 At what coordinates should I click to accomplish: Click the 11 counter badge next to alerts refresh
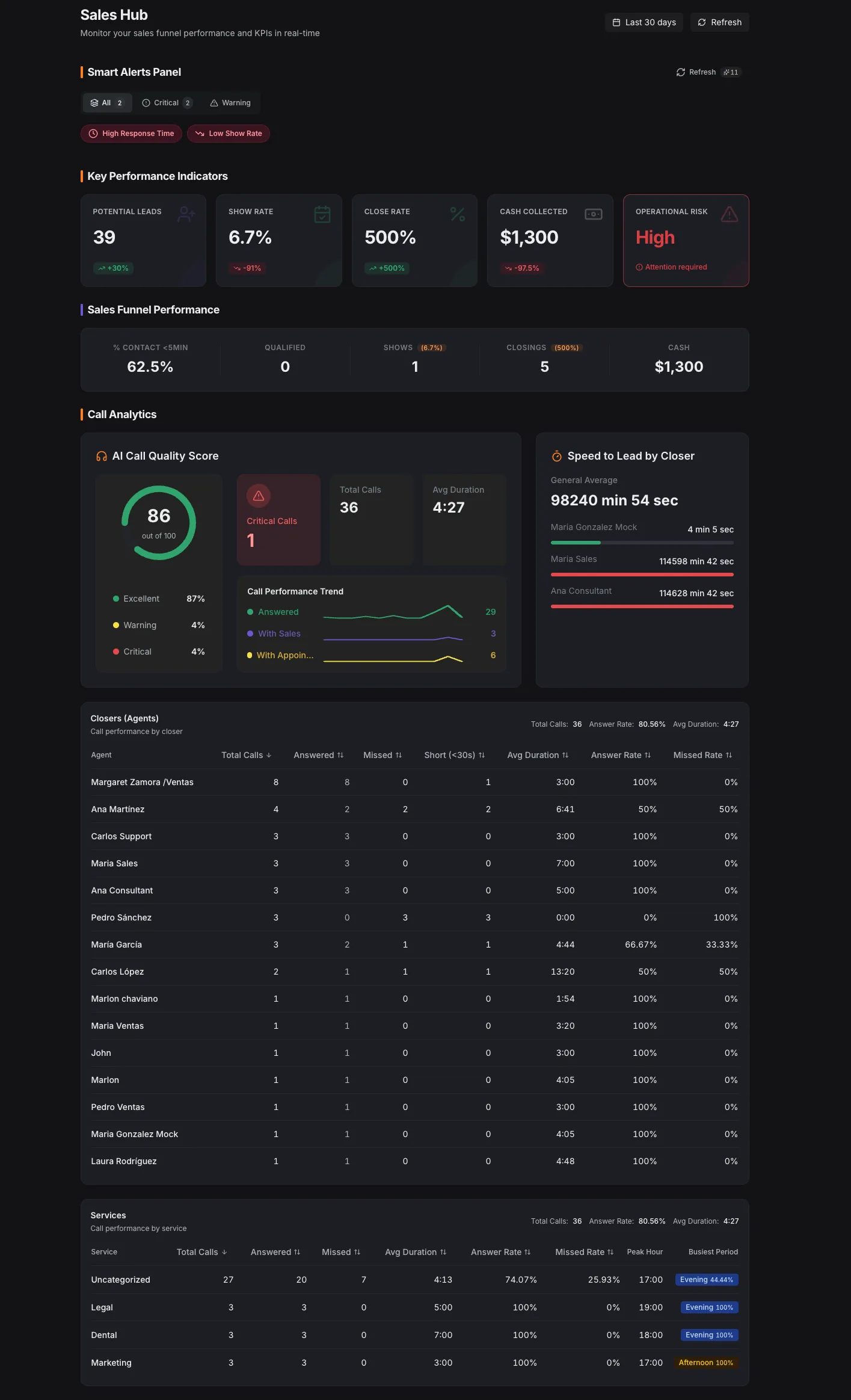coord(731,72)
